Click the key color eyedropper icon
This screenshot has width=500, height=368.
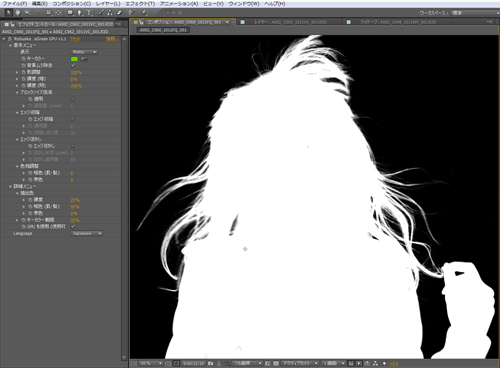tap(84, 59)
